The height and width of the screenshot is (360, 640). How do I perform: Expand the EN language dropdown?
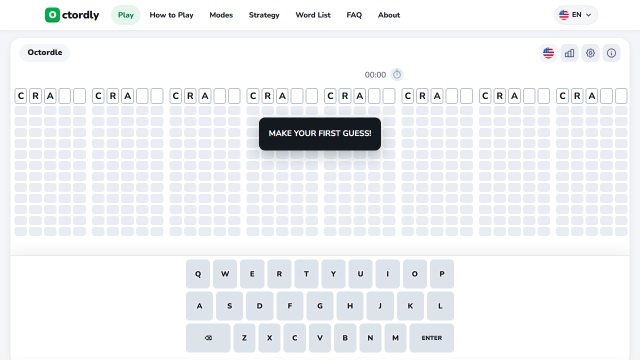click(x=576, y=15)
